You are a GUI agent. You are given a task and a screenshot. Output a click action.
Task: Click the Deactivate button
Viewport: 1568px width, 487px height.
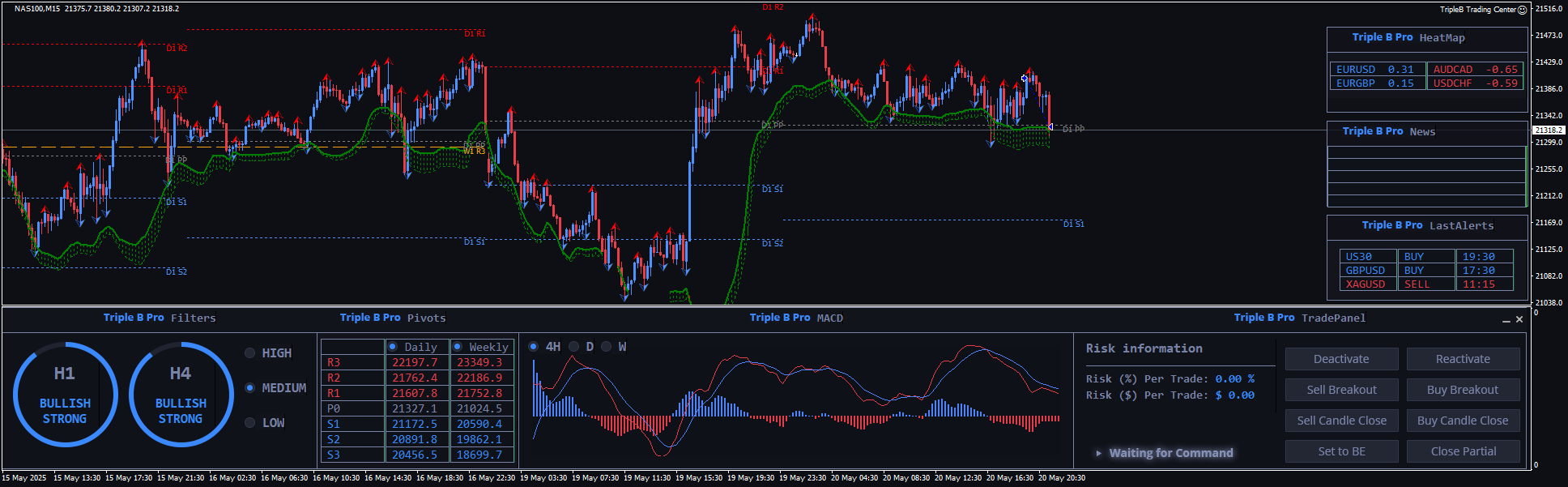[1341, 359]
